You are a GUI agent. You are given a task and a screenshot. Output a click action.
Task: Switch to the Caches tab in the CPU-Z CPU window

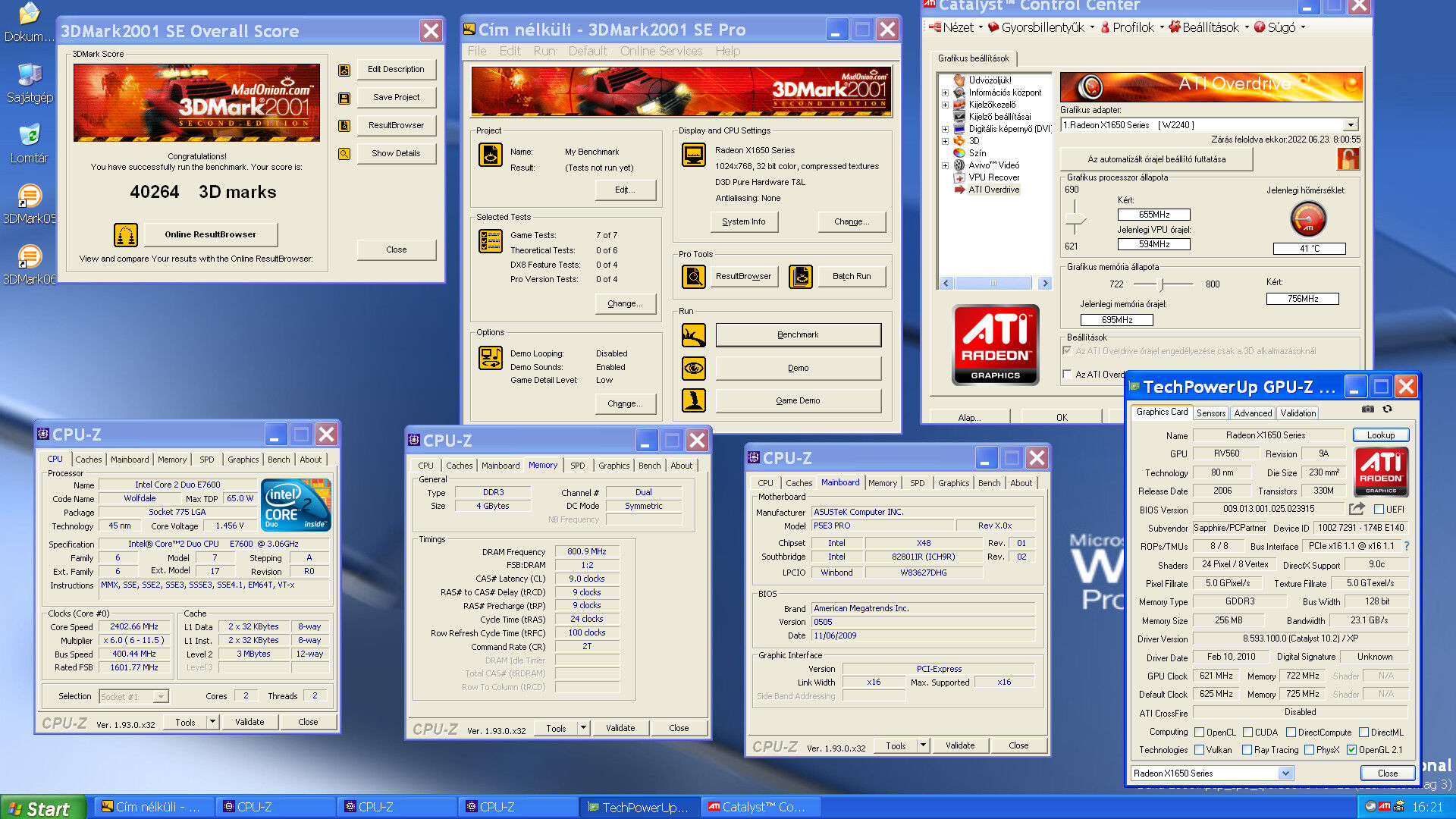pos(88,460)
